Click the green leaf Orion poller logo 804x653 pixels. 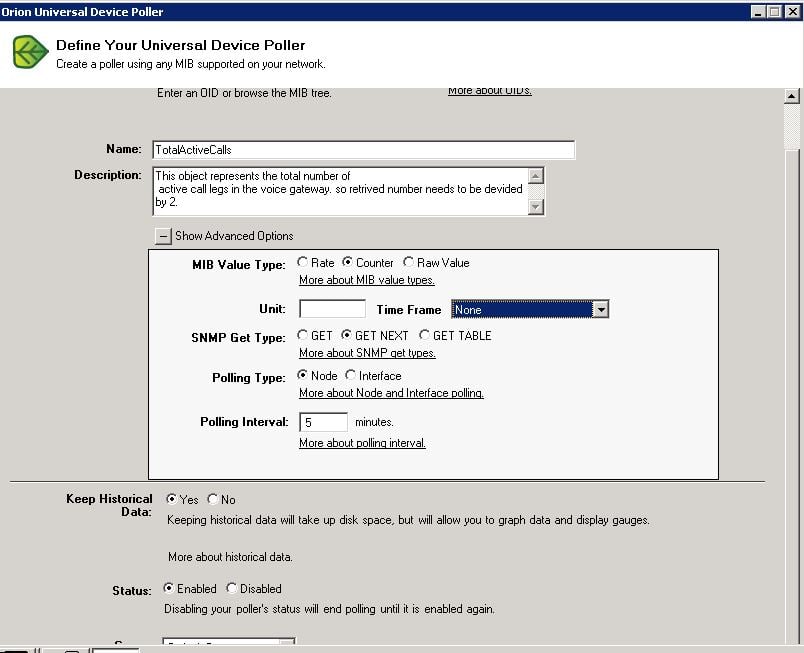click(x=30, y=52)
